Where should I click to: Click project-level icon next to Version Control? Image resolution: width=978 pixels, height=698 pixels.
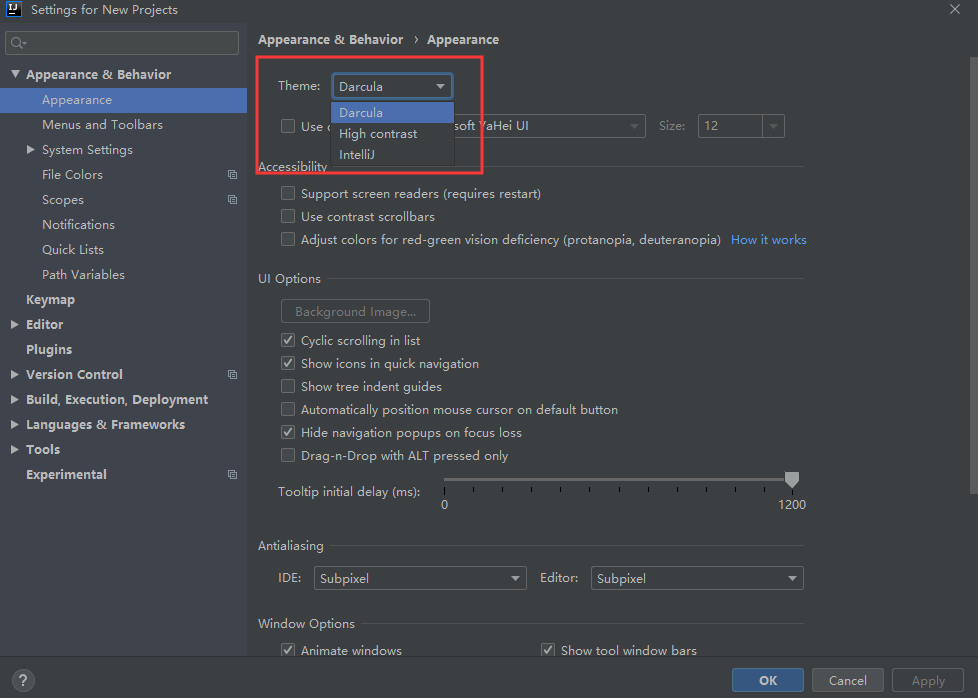[x=233, y=374]
